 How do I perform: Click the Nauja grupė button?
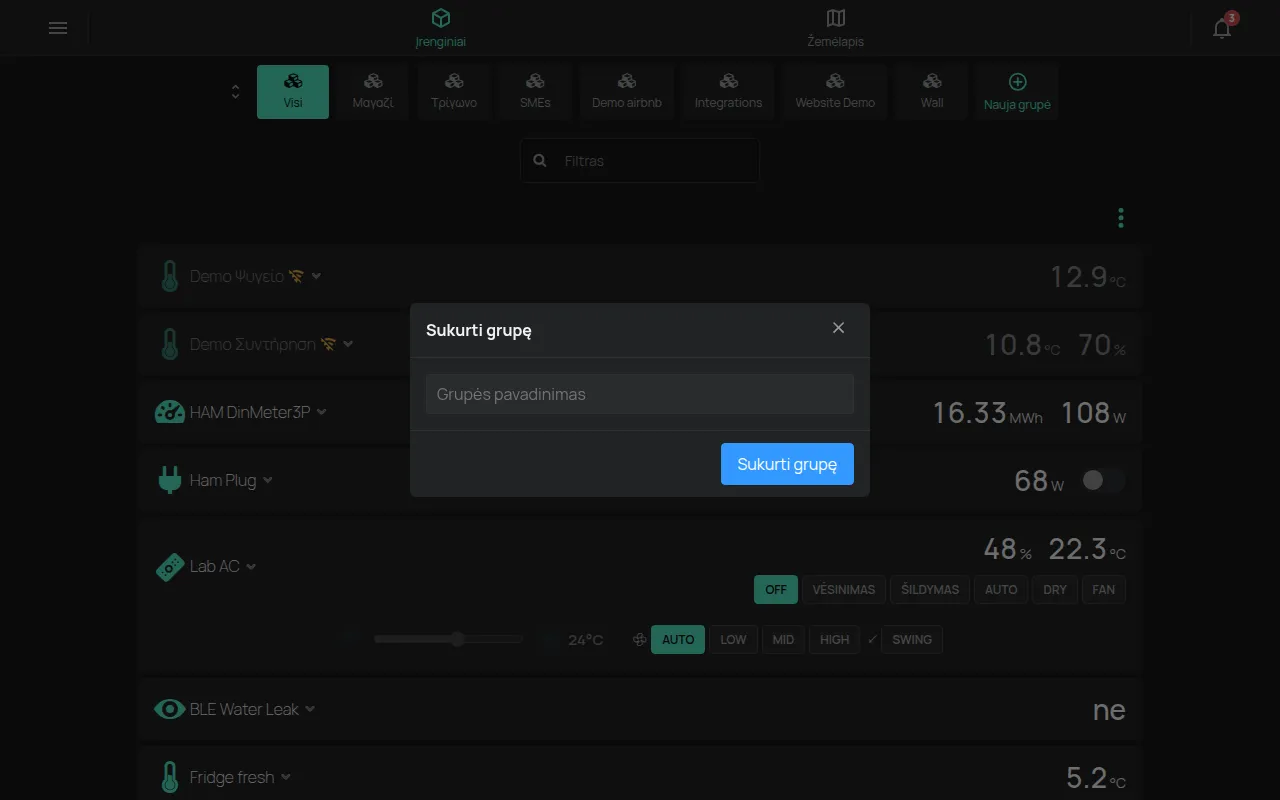tap(1017, 92)
